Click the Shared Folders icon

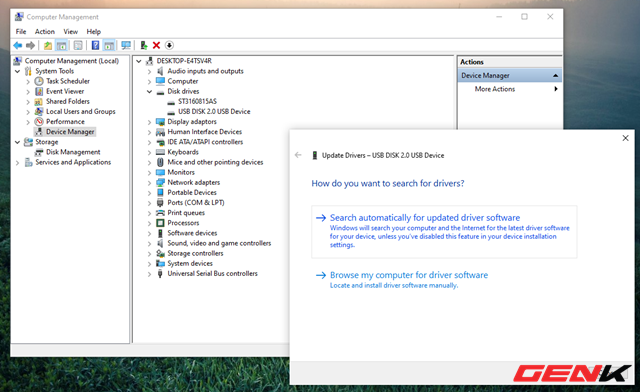(39, 101)
